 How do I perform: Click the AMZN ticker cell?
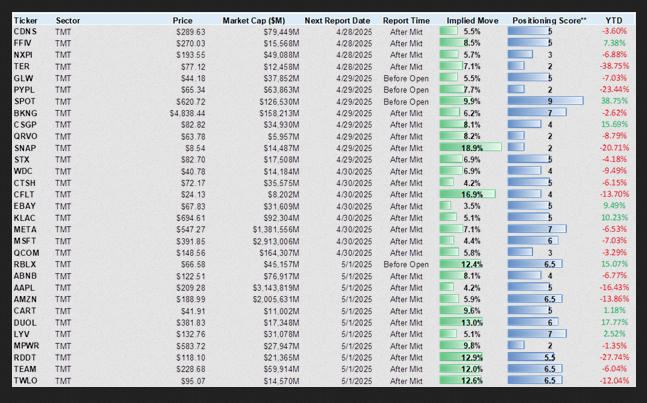[x=25, y=299]
